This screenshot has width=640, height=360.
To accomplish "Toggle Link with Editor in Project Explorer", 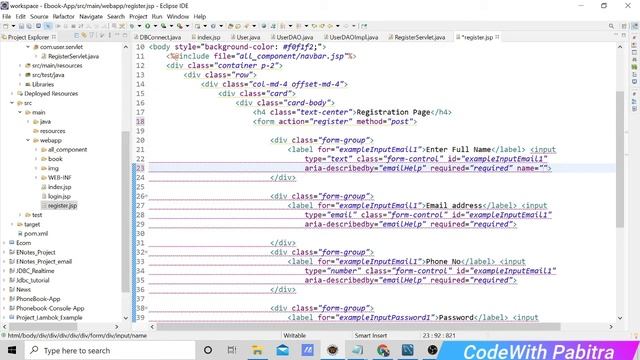I will tap(84, 36).
